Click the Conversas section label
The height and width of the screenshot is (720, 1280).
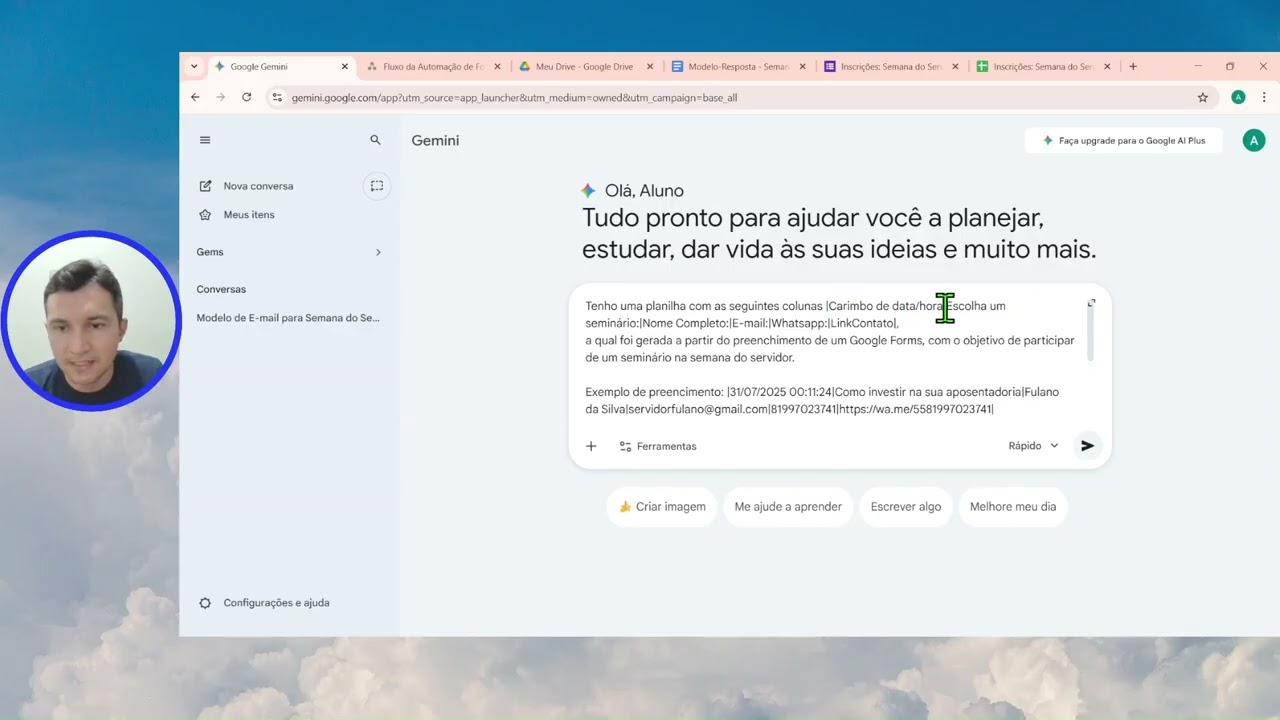coord(221,289)
